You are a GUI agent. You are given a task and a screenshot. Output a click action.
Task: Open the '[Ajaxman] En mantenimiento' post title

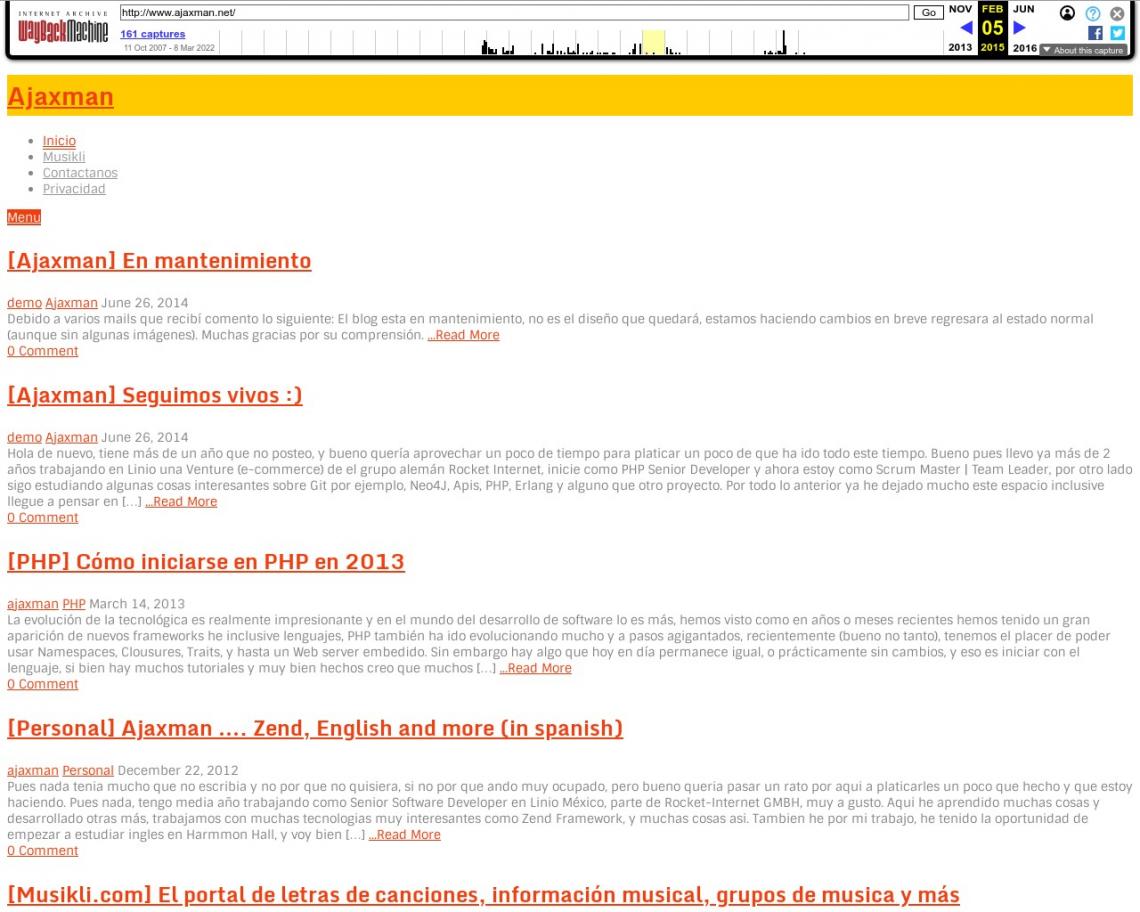pos(159,260)
